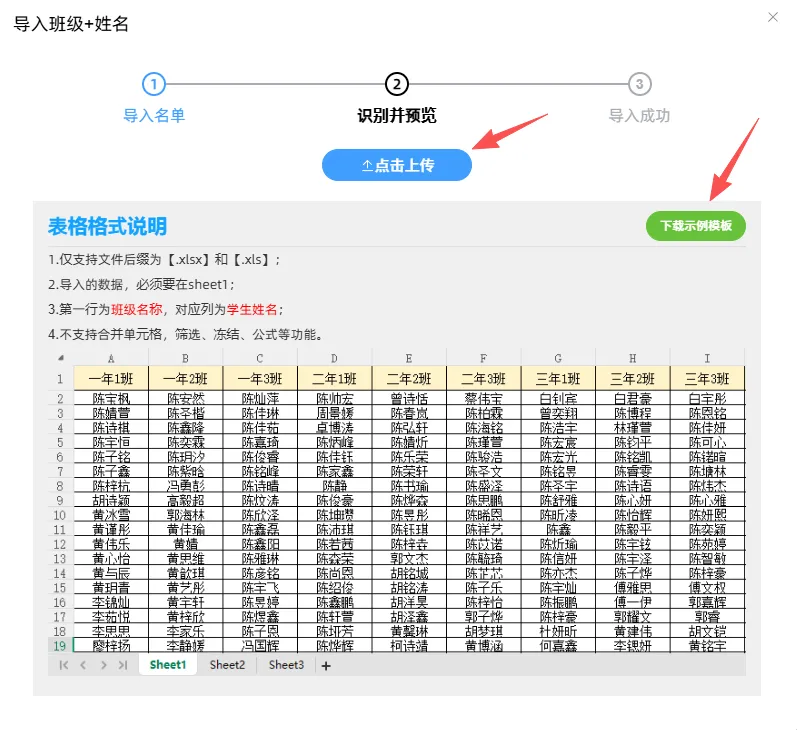Jump to last sheet navigation arrow
Image resolution: width=797 pixels, height=730 pixels.
tap(123, 665)
